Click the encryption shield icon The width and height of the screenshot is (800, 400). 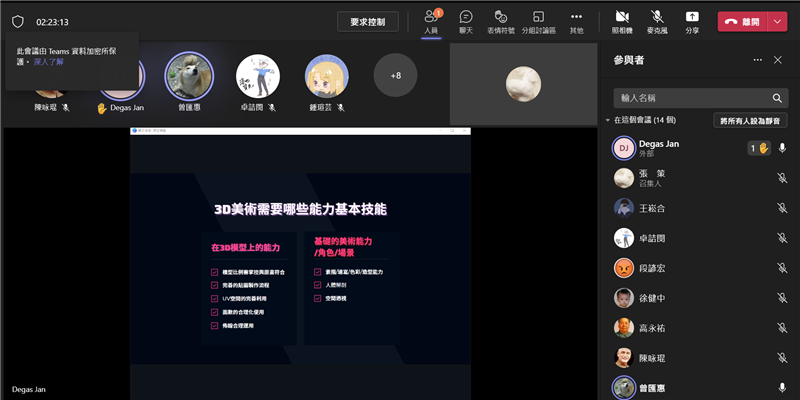coord(17,21)
